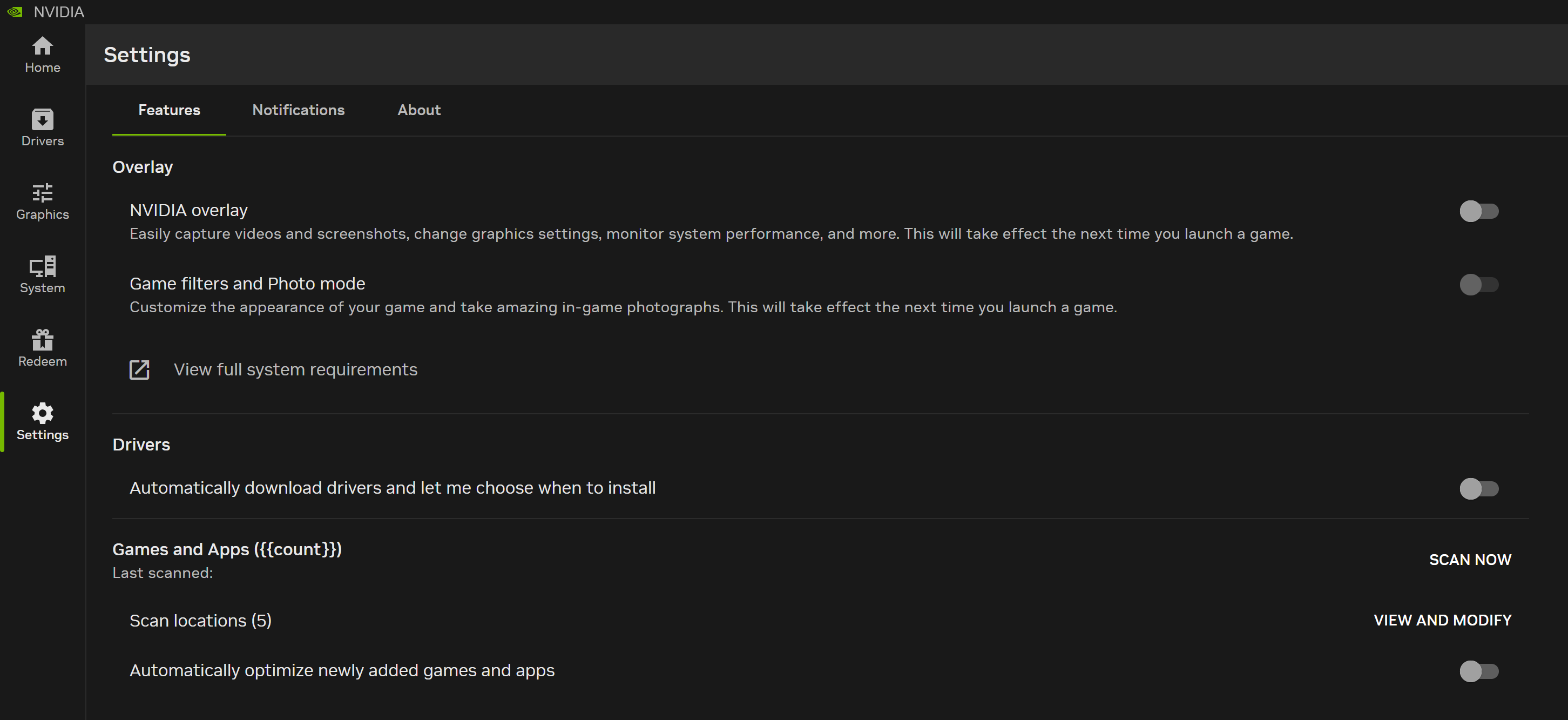Viewport: 1568px width, 720px height.
Task: Switch to the Features tab
Action: (169, 110)
